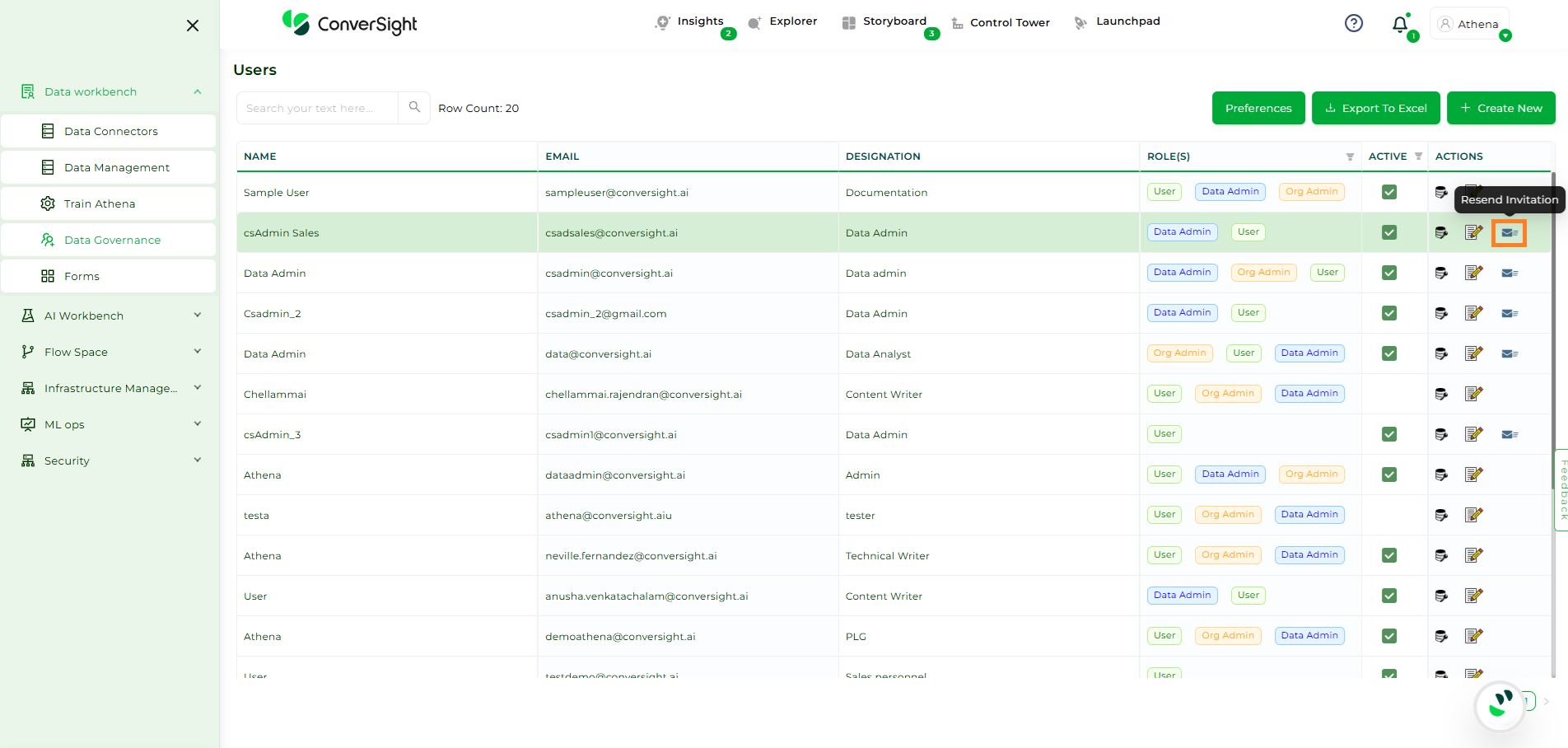Open the notifications bell
The width and height of the screenshot is (1568, 748).
(1399, 25)
